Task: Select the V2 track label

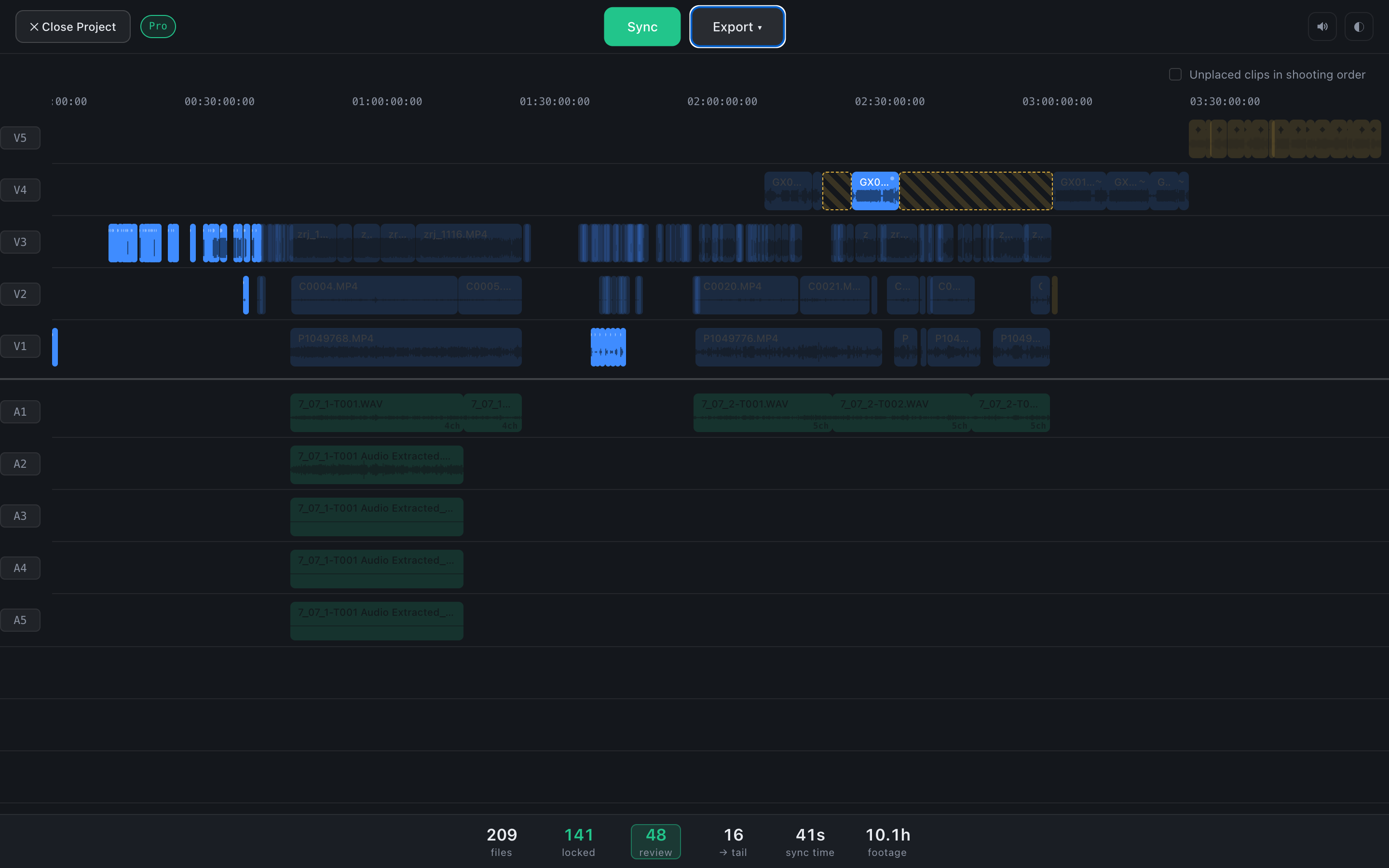Action: click(20, 294)
